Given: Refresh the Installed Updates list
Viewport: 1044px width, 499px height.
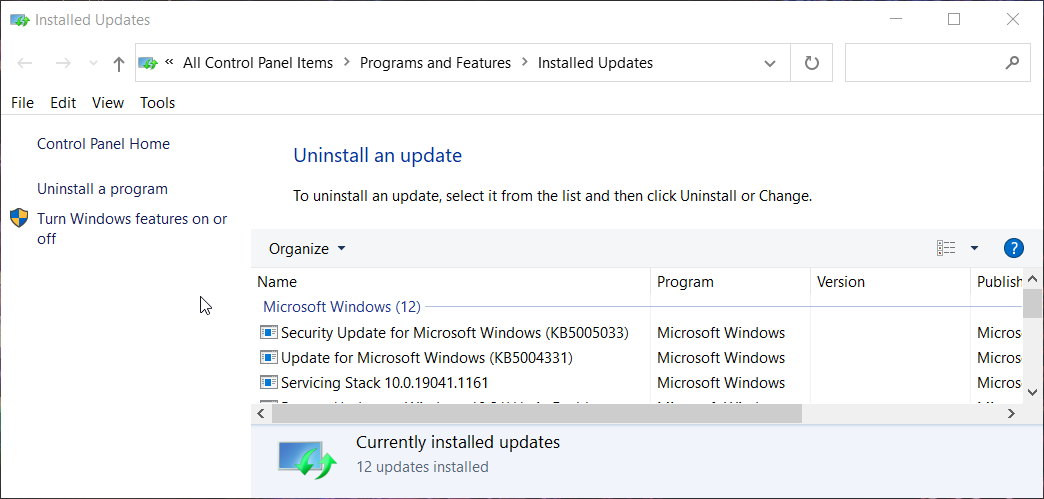Looking at the screenshot, I should pos(812,63).
